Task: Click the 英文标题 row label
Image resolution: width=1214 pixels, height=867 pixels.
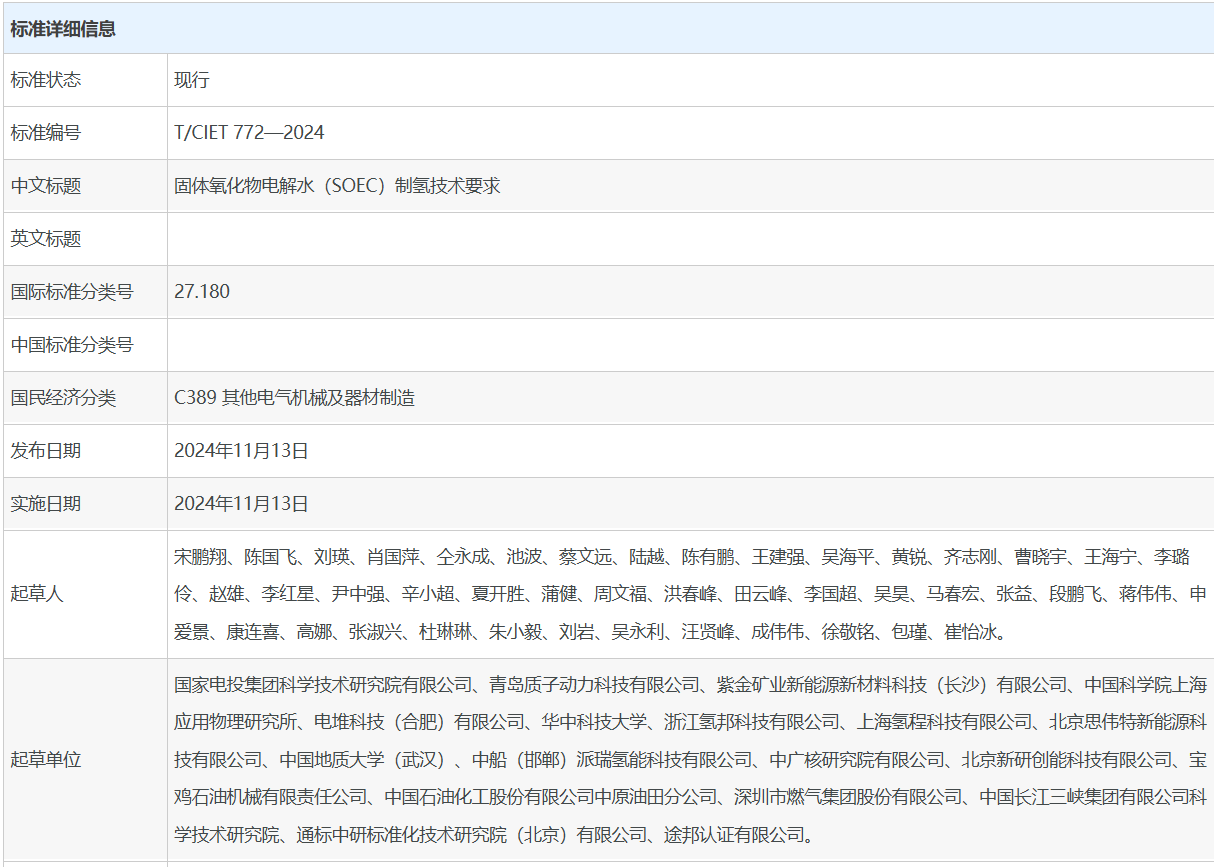Action: (x=46, y=239)
